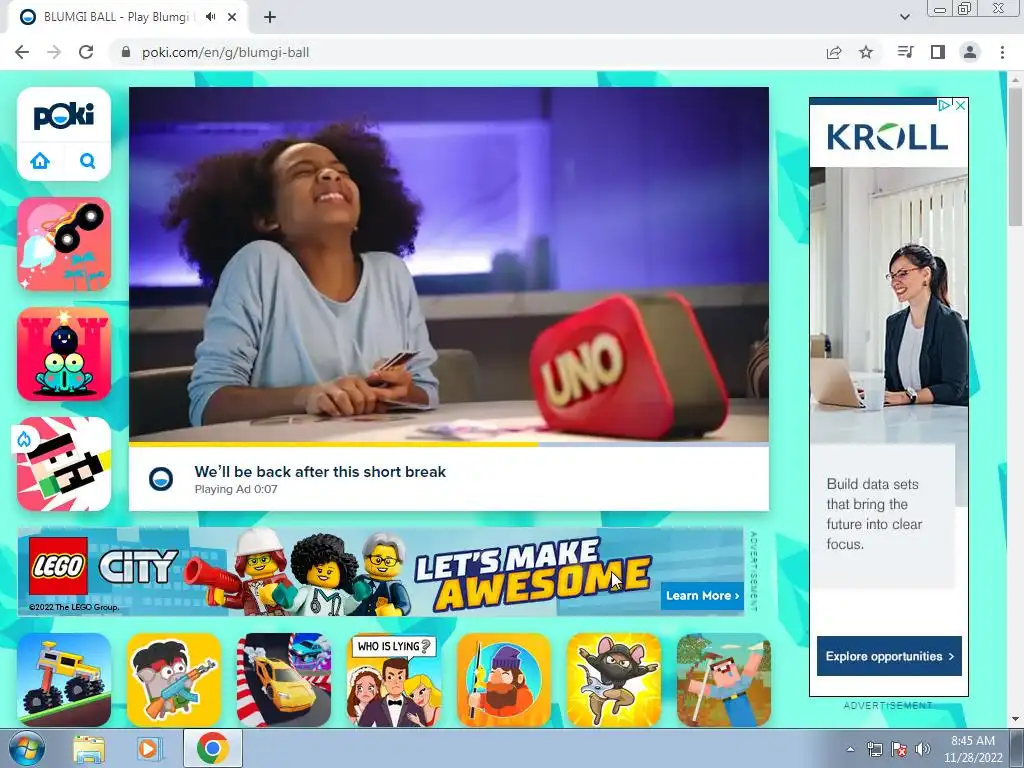Open the monster truck game tile
This screenshot has height=768, width=1024.
point(64,680)
